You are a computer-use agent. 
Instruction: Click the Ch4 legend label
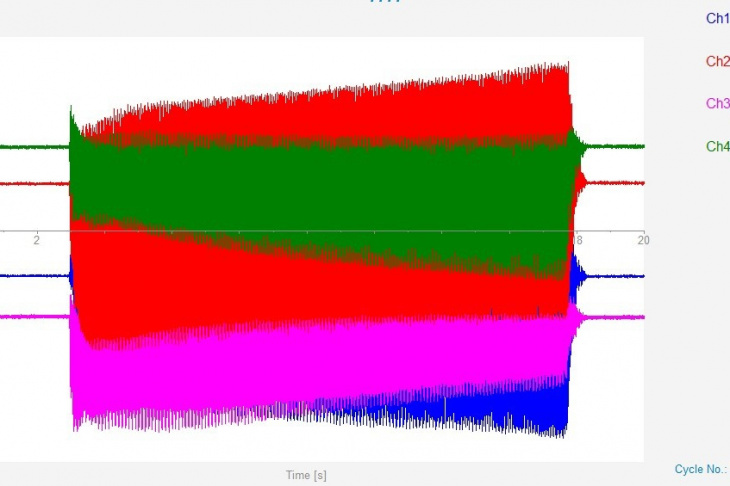point(718,146)
